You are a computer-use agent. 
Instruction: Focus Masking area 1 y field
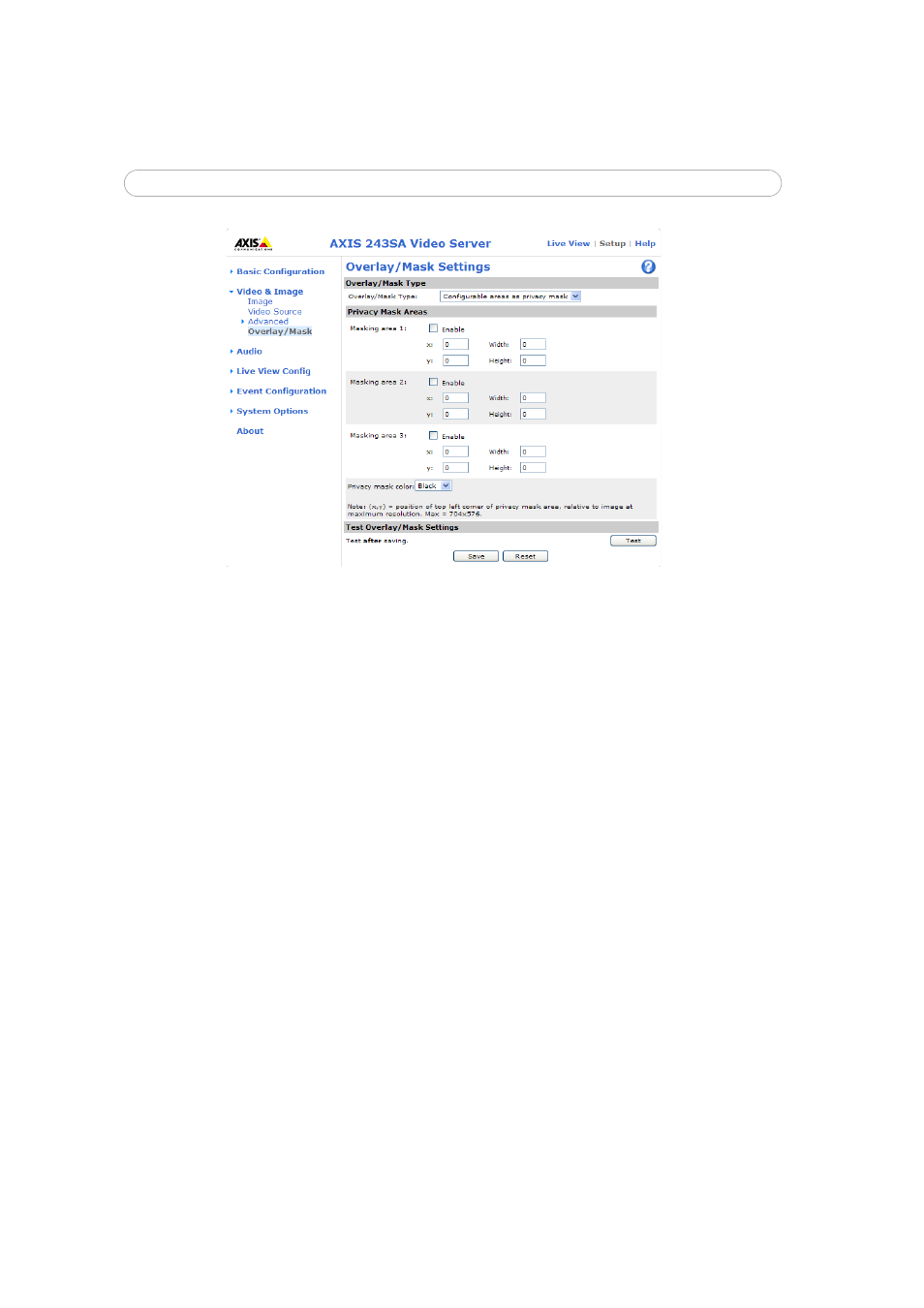click(x=455, y=360)
